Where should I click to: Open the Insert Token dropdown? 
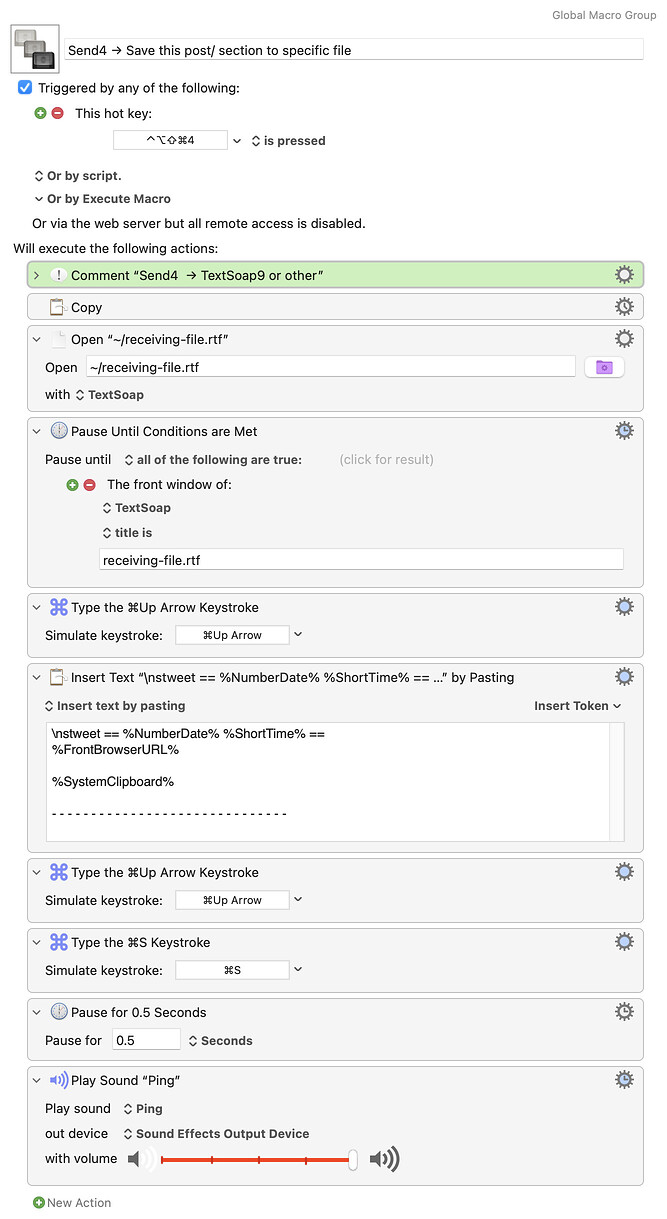point(578,705)
